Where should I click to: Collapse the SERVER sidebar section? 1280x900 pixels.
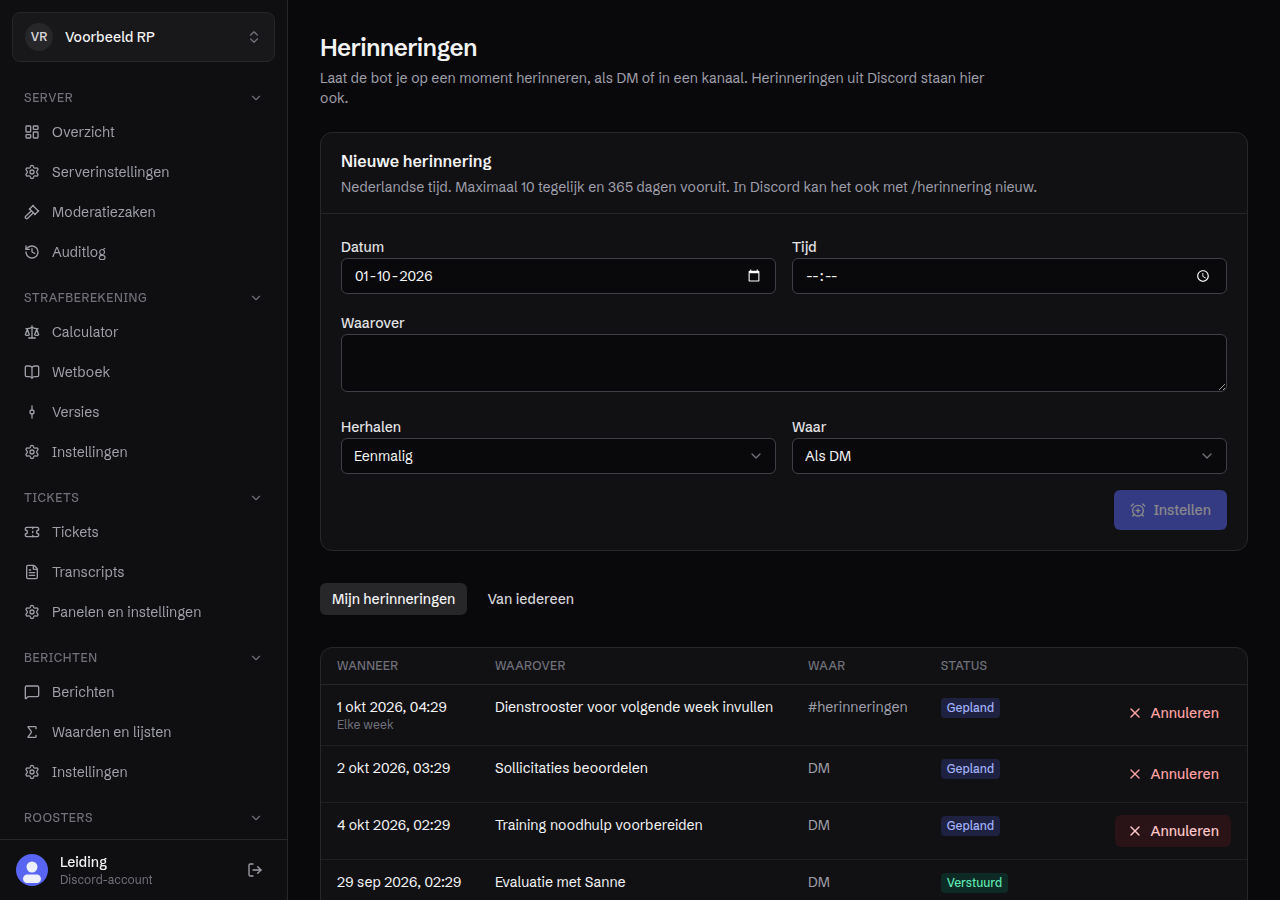click(x=256, y=98)
